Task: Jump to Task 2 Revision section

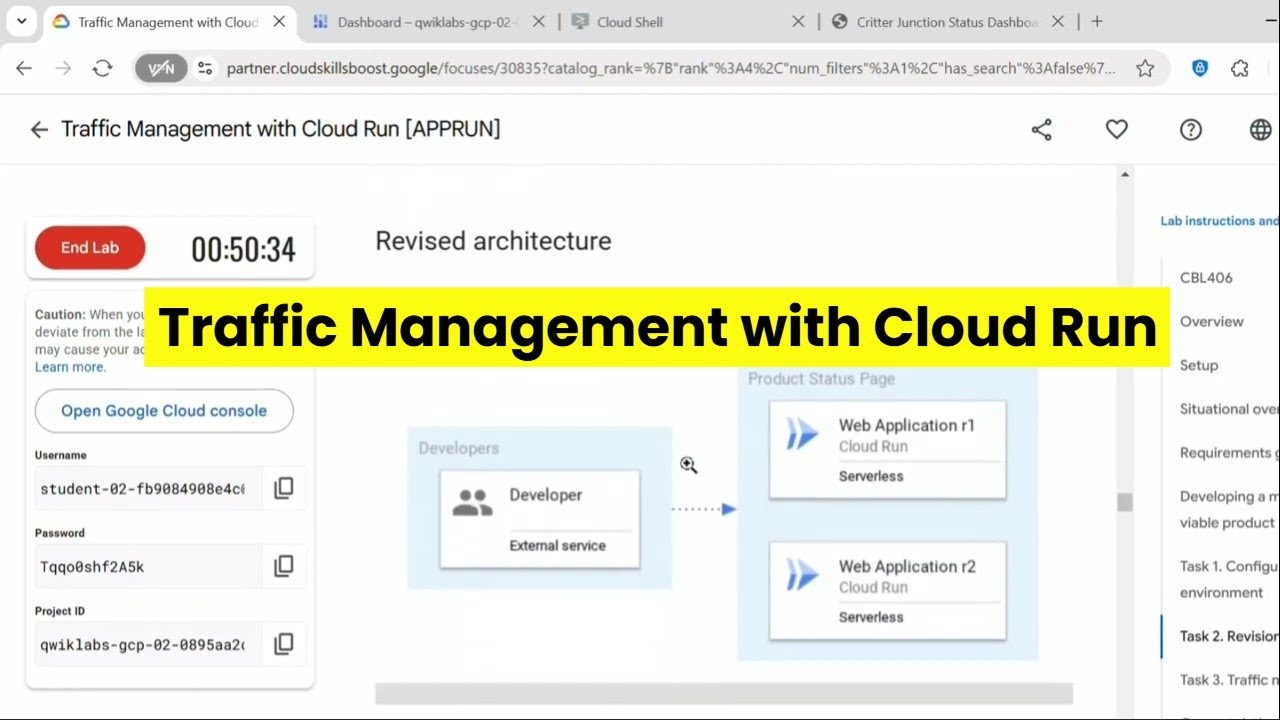Action: pyautogui.click(x=1229, y=636)
